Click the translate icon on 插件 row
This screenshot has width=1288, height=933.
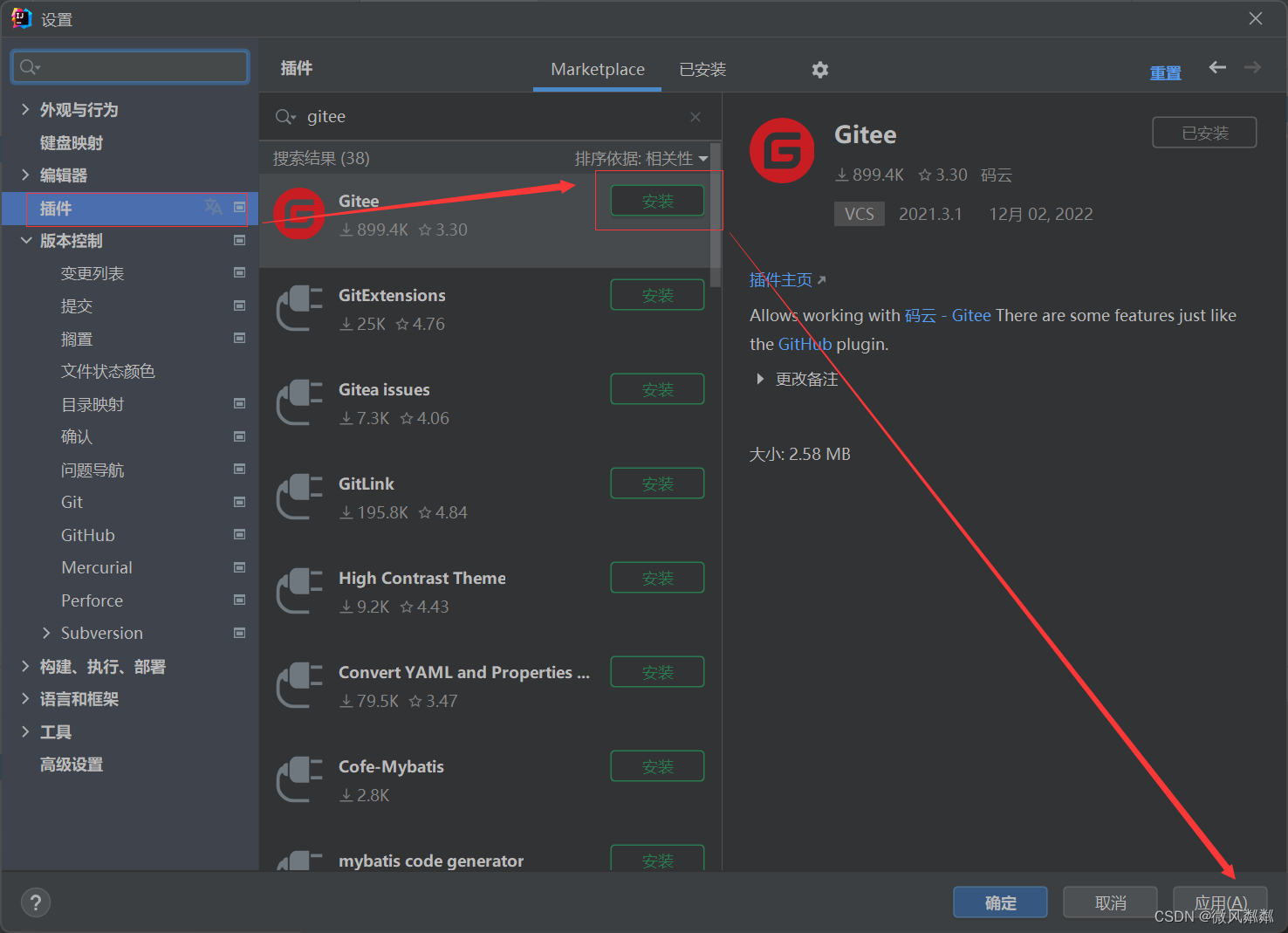coord(213,207)
